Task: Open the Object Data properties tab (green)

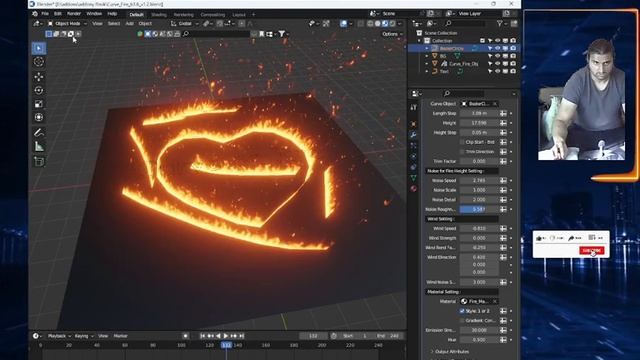Action: (413, 178)
